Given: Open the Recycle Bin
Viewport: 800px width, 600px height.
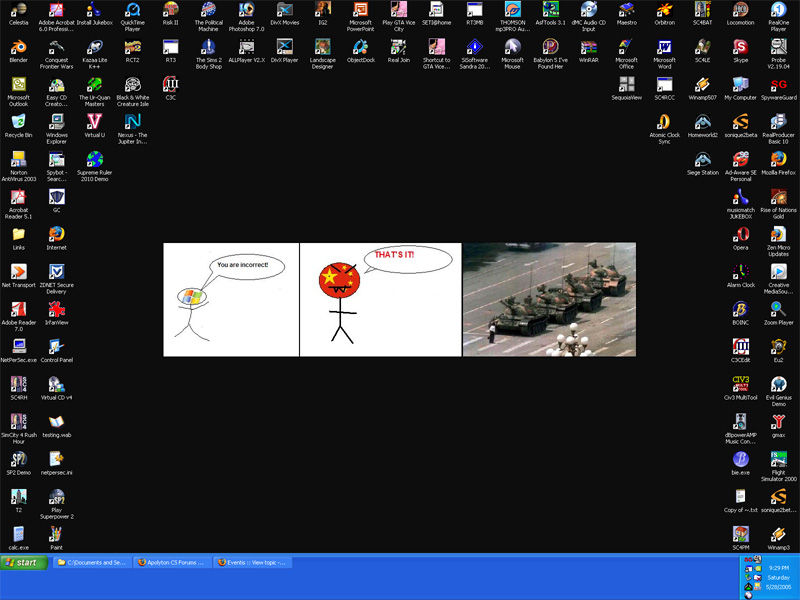Looking at the screenshot, I should pyautogui.click(x=18, y=122).
